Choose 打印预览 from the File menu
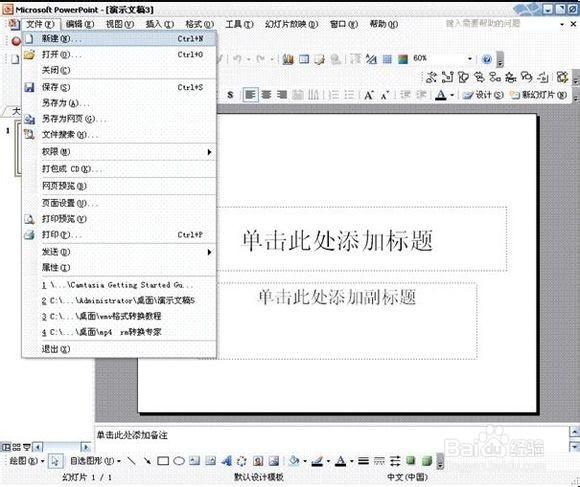580x487 pixels. point(119,219)
